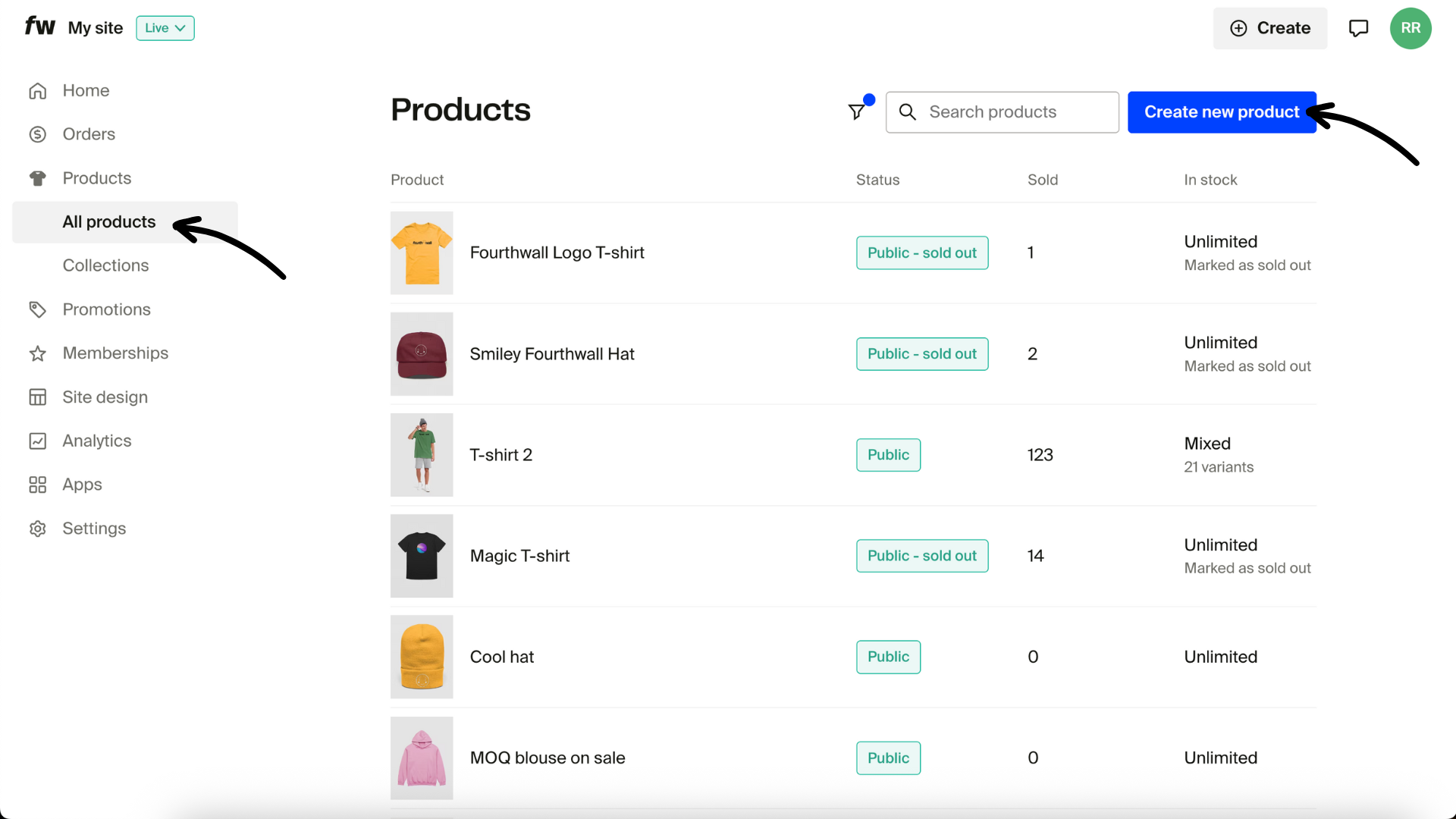
Task: Open T-shirt 2 product thumbnail
Action: [x=422, y=455]
